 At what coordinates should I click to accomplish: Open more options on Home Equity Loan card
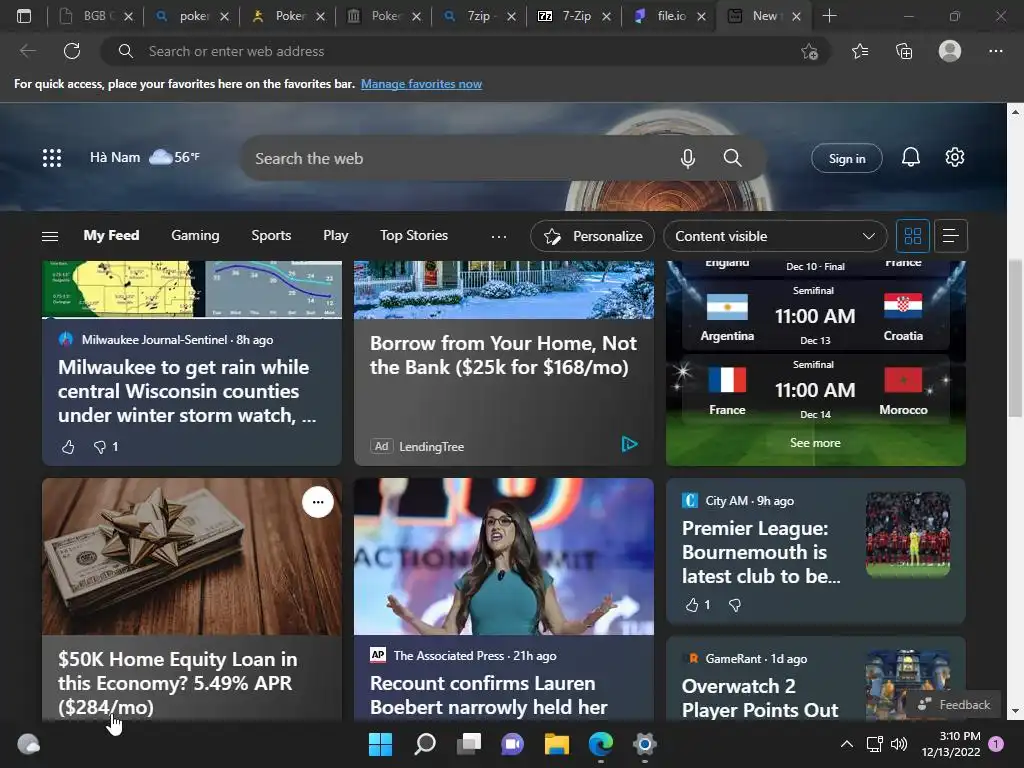tap(318, 502)
